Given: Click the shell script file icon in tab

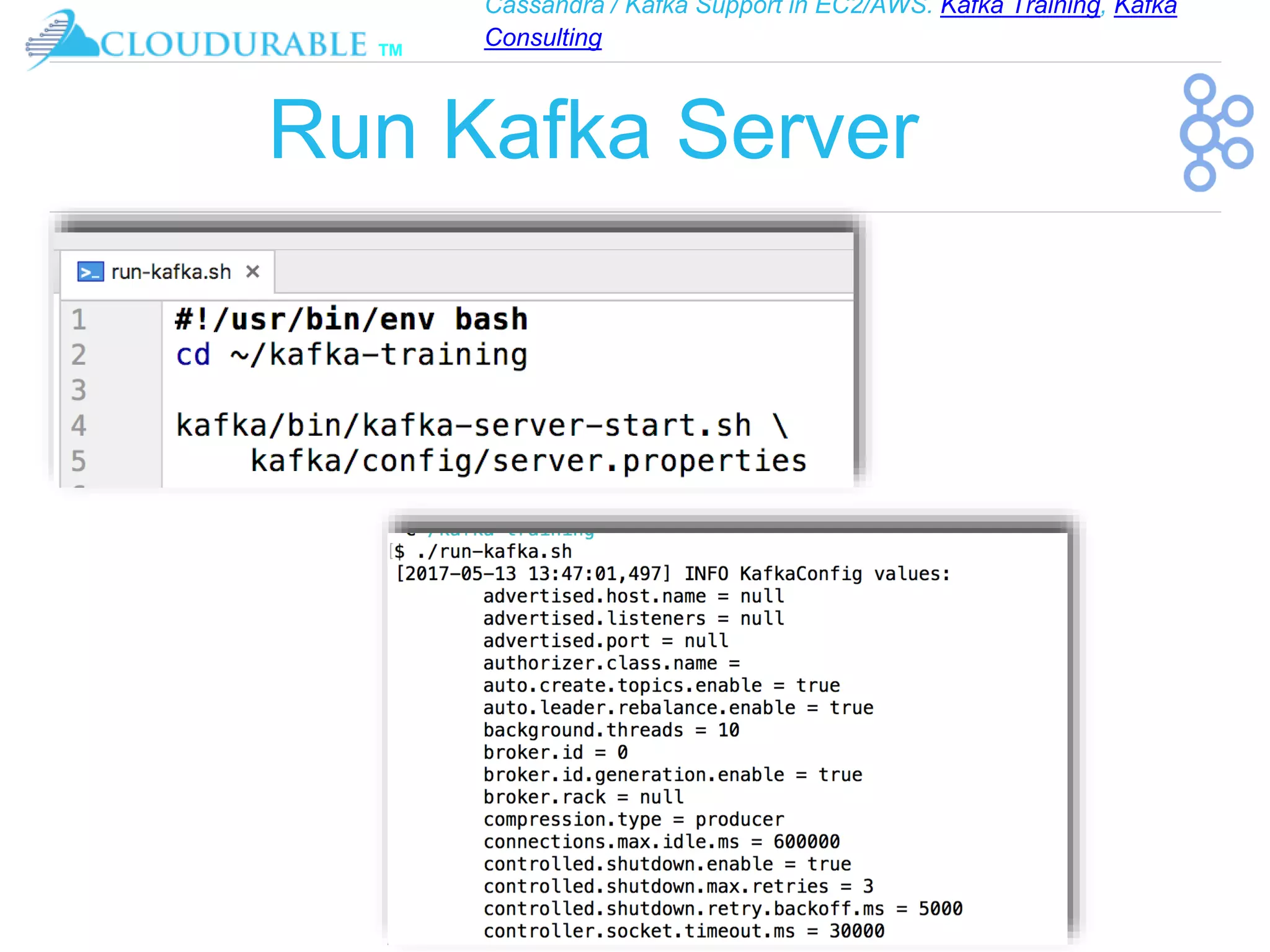Looking at the screenshot, I should coord(90,271).
